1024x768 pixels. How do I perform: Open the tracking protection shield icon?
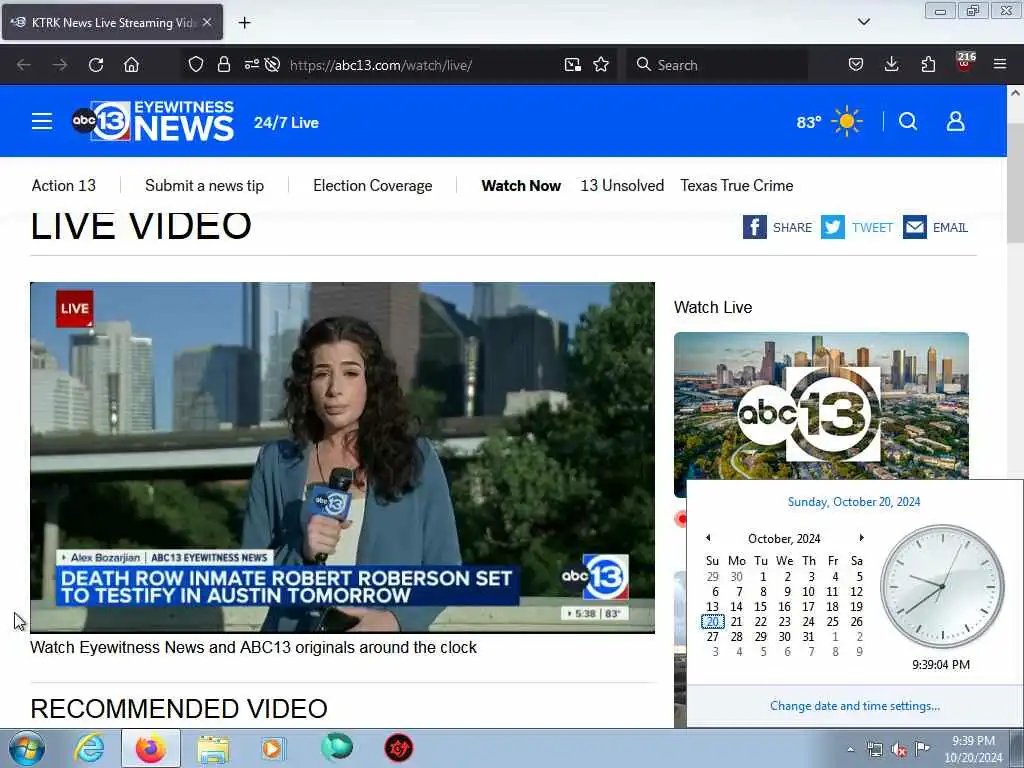point(196,65)
